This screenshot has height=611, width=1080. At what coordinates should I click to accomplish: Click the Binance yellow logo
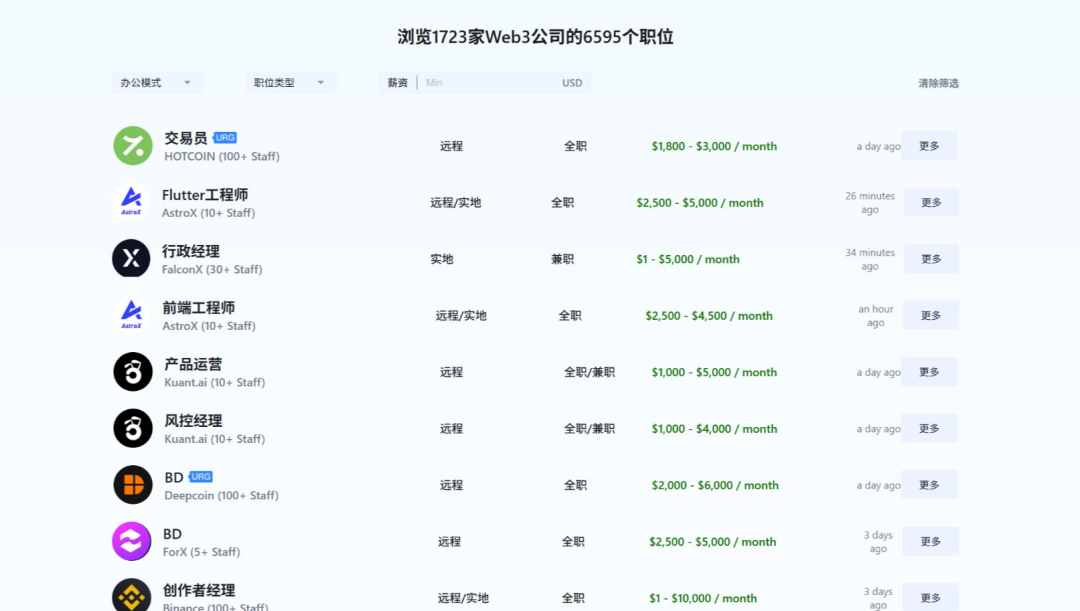point(131,596)
